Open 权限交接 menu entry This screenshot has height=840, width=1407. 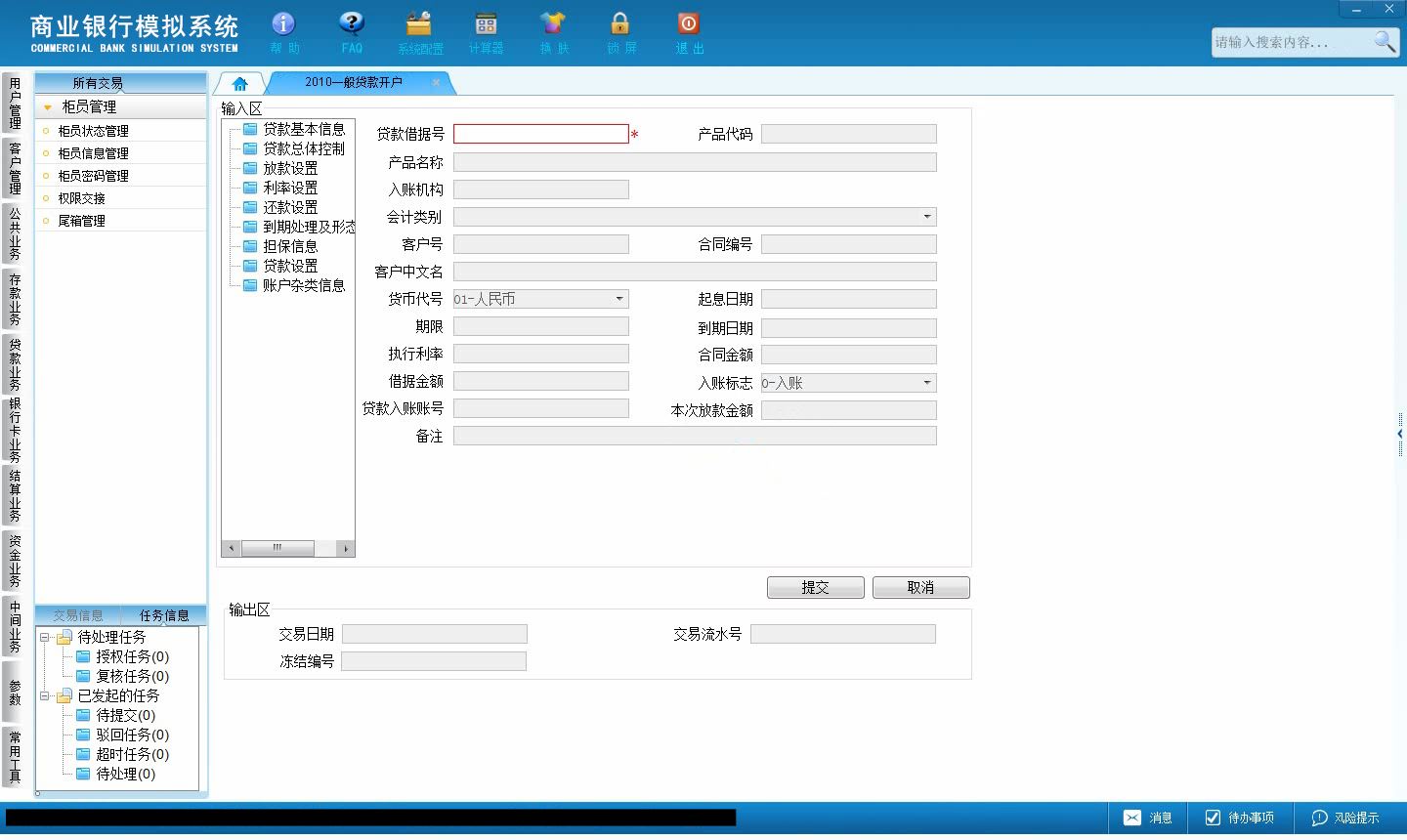pos(121,198)
